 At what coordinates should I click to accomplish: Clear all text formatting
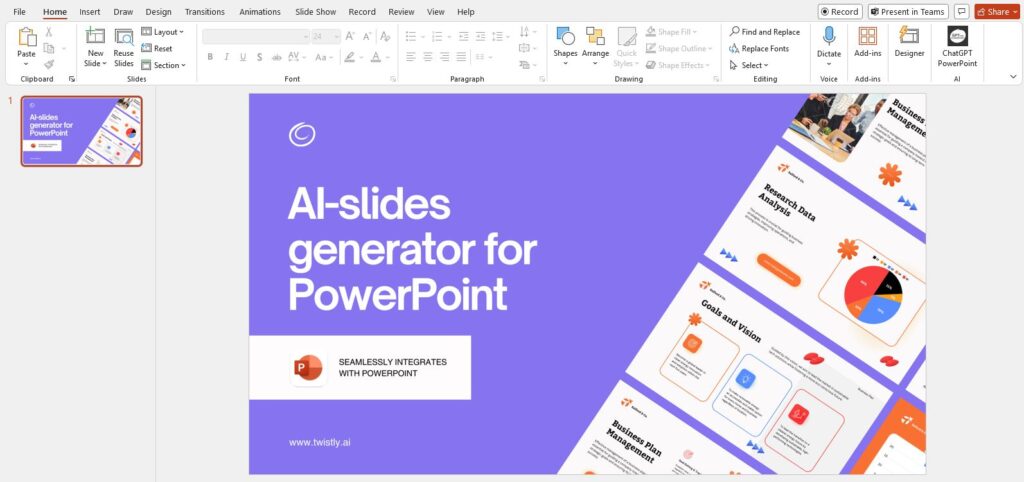point(385,37)
